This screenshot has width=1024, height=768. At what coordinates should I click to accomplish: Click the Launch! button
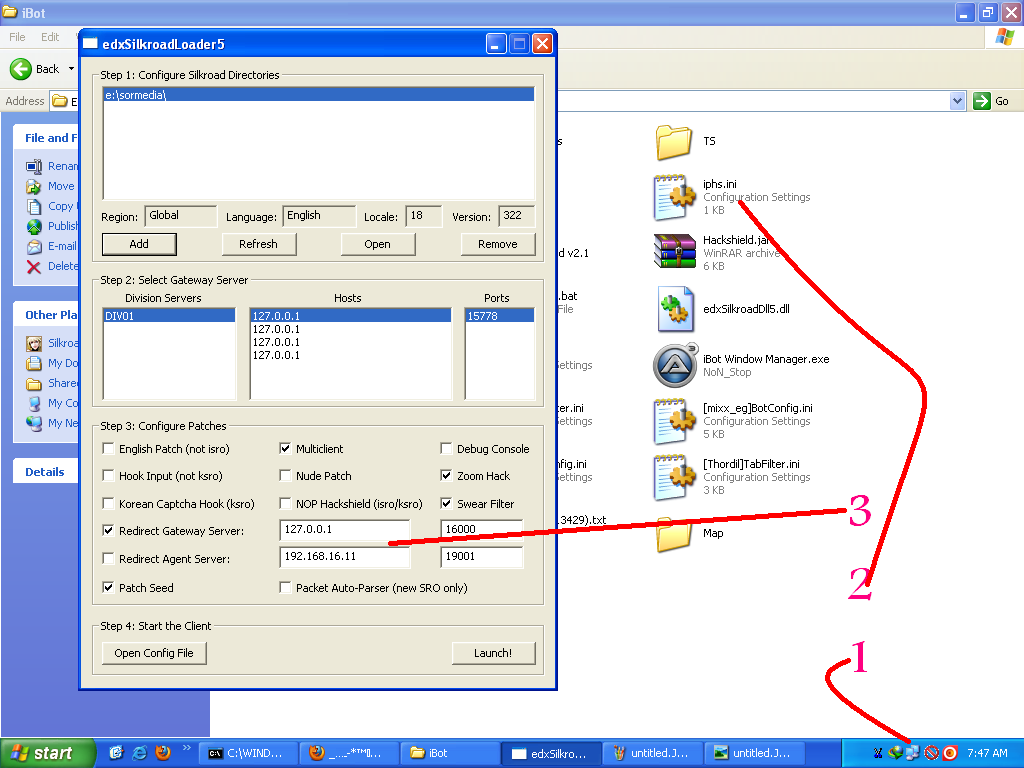(x=493, y=653)
